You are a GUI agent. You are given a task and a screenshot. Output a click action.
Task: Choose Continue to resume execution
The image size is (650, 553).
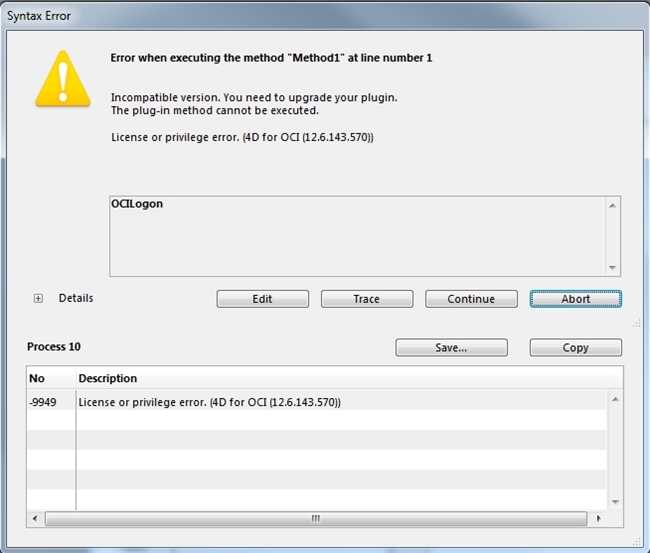coord(471,299)
